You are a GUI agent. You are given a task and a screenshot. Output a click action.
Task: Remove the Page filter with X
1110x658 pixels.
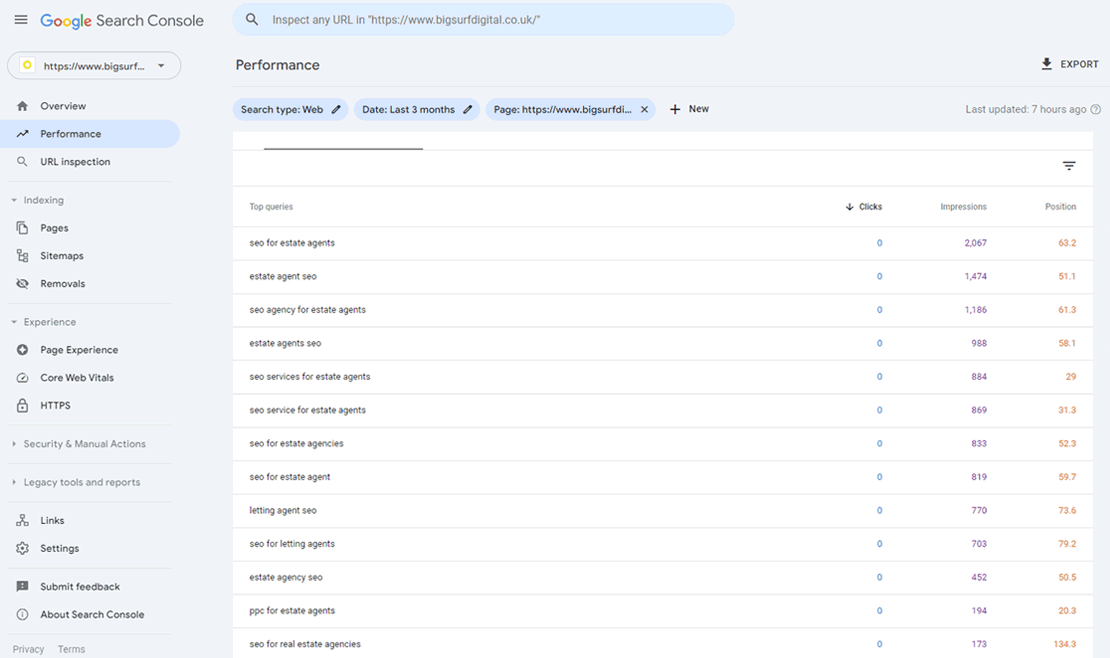tap(644, 109)
